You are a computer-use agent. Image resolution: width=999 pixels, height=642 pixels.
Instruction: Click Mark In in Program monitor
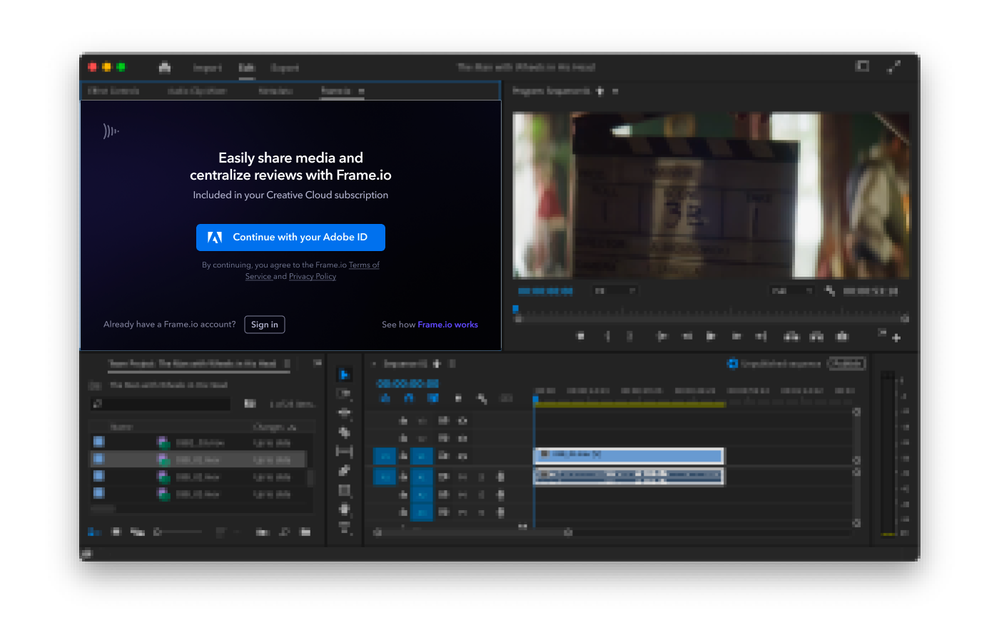point(607,336)
